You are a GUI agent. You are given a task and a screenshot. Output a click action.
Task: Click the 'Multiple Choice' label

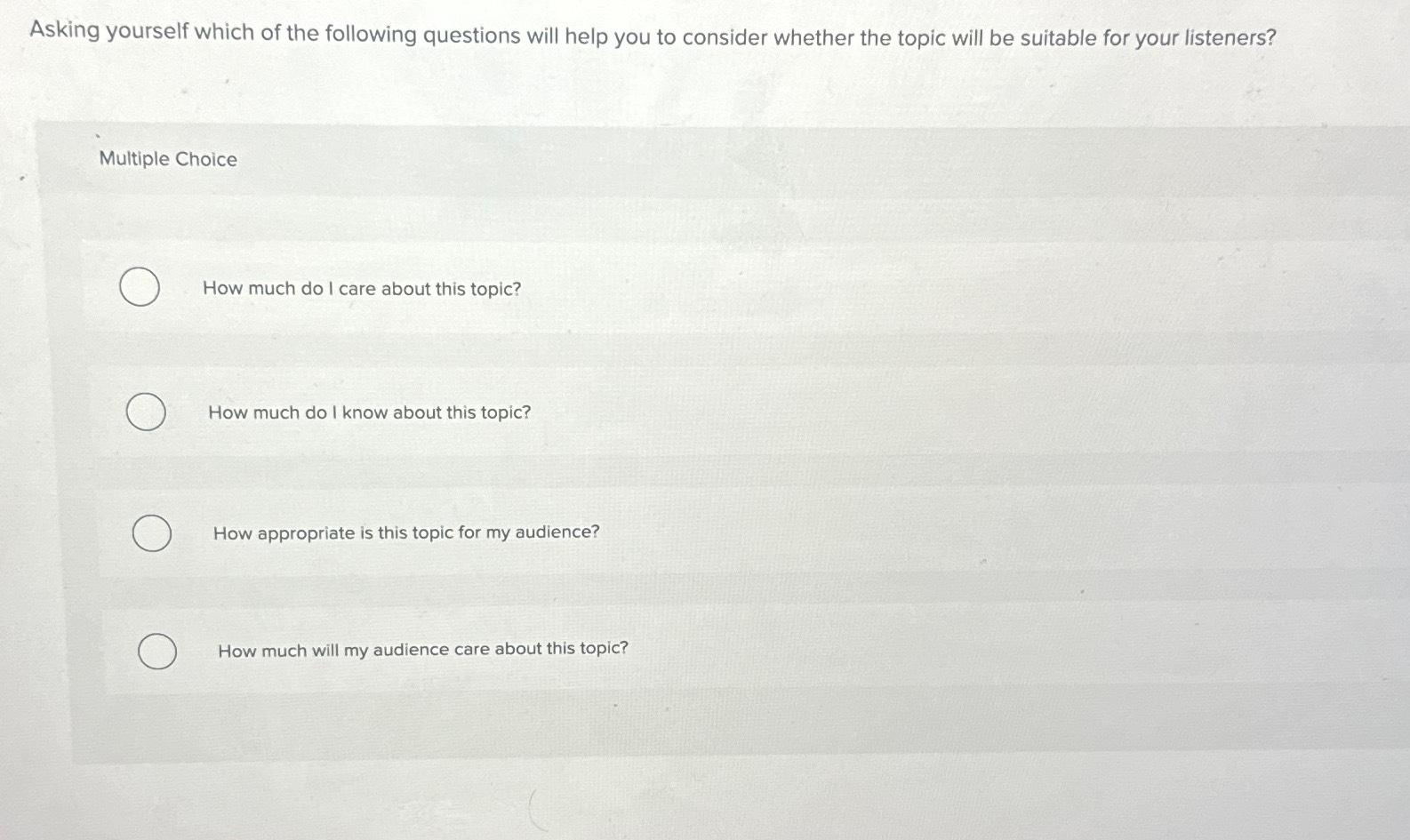click(168, 159)
